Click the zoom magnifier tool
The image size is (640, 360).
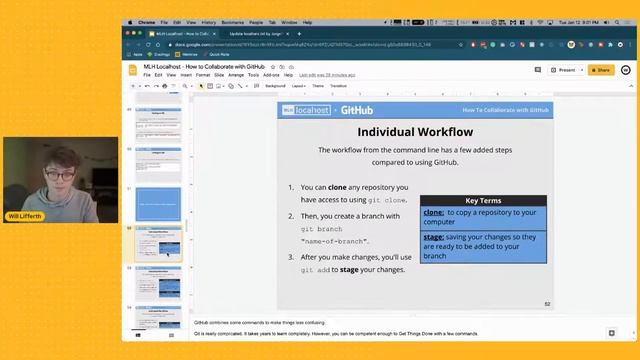point(185,86)
